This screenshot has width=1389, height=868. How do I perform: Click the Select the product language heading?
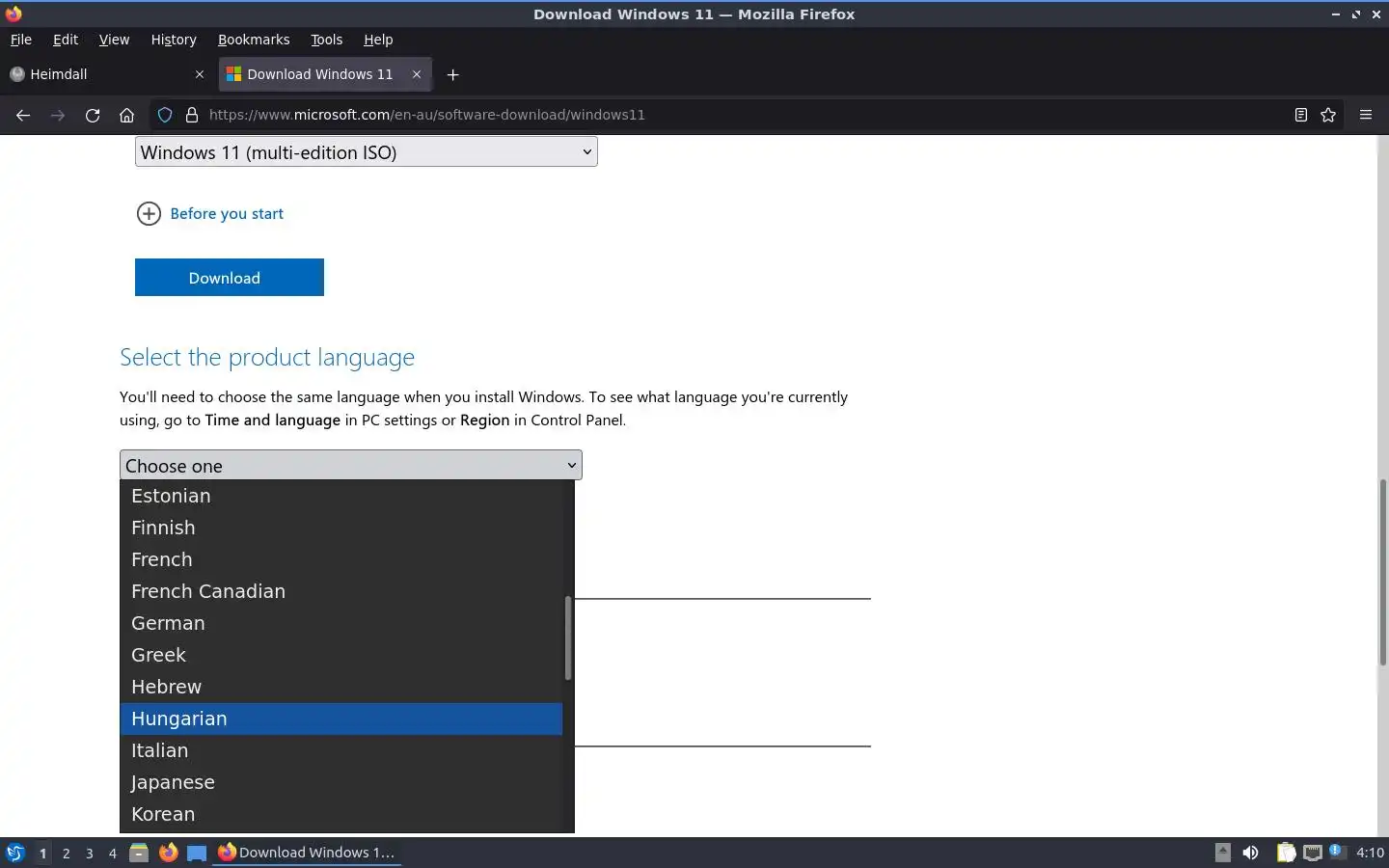267,358
